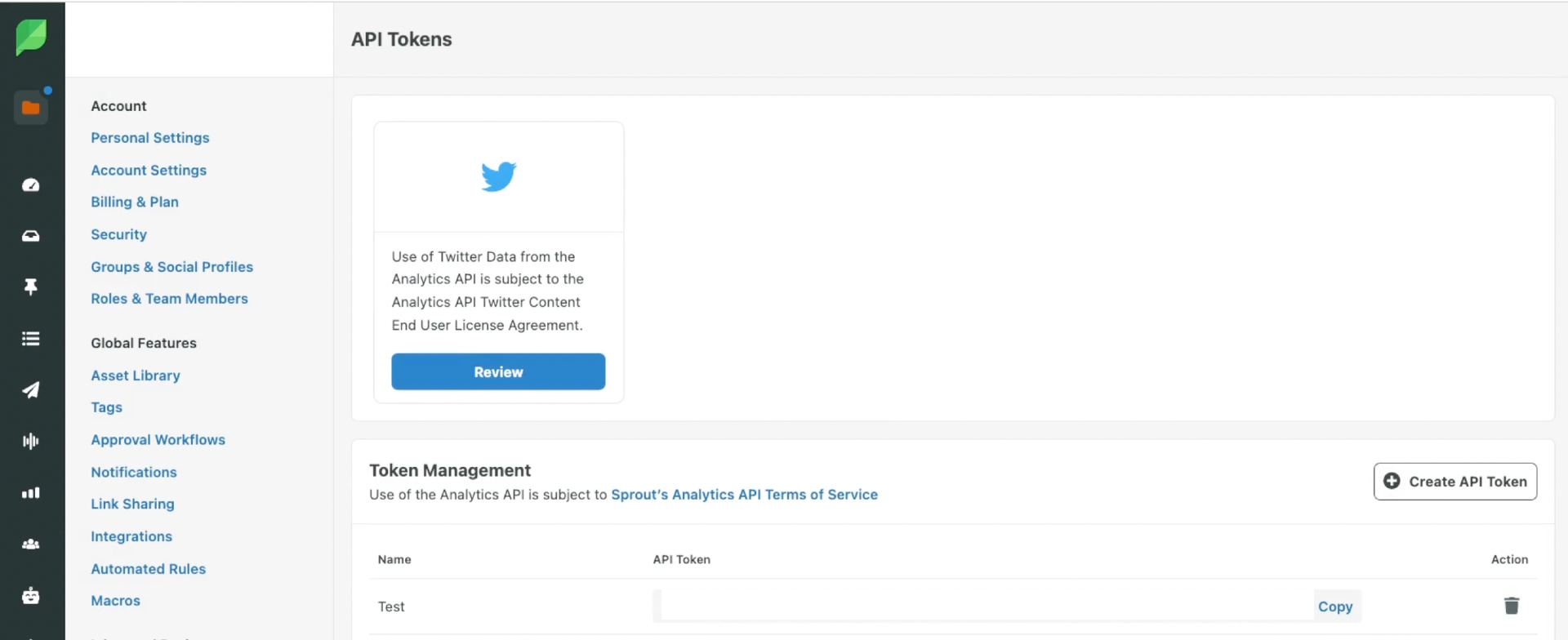The width and height of the screenshot is (1568, 640).
Task: Open Asset Library
Action: pyautogui.click(x=136, y=376)
